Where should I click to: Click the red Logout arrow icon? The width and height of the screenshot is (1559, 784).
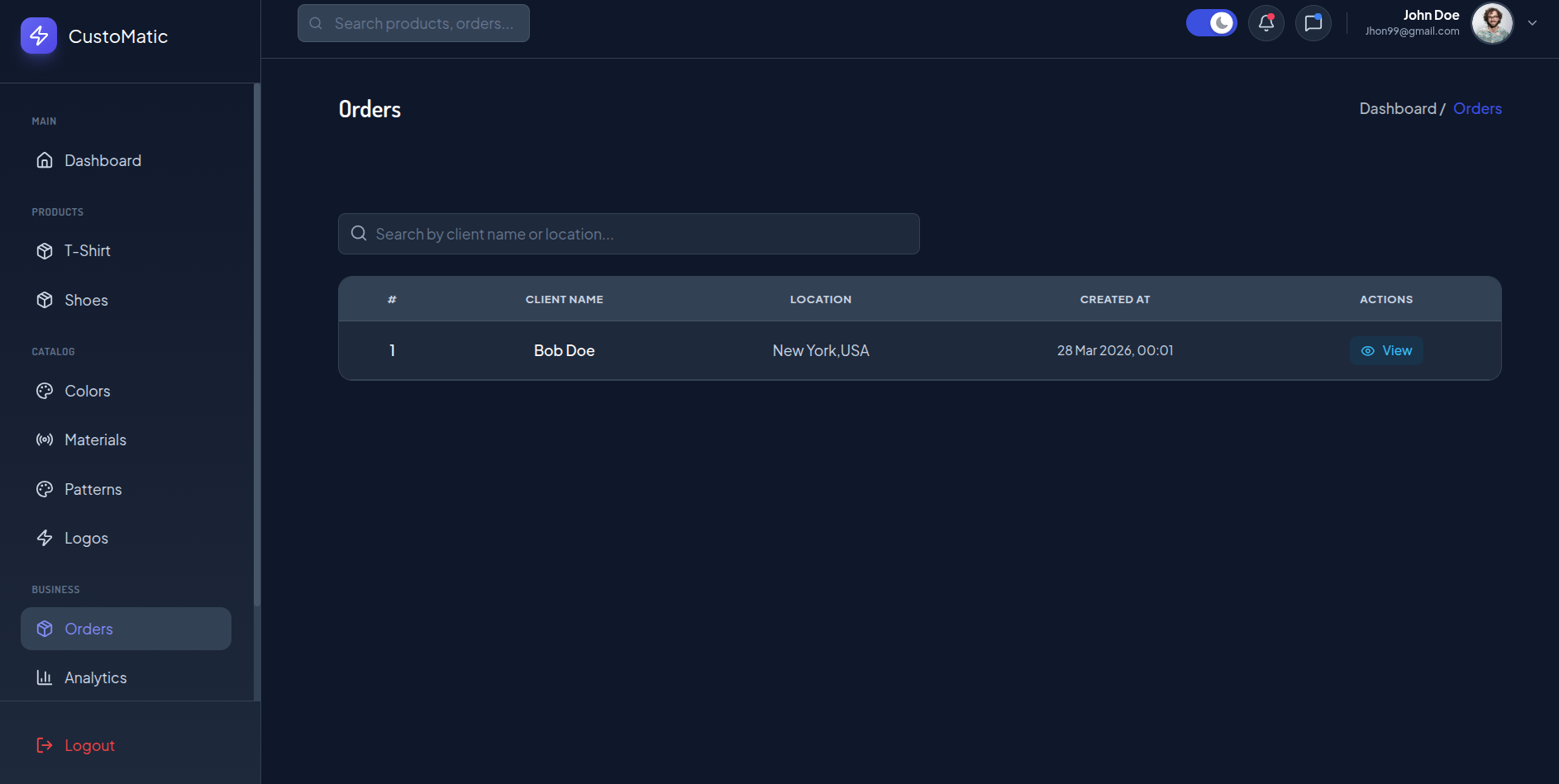click(x=45, y=745)
